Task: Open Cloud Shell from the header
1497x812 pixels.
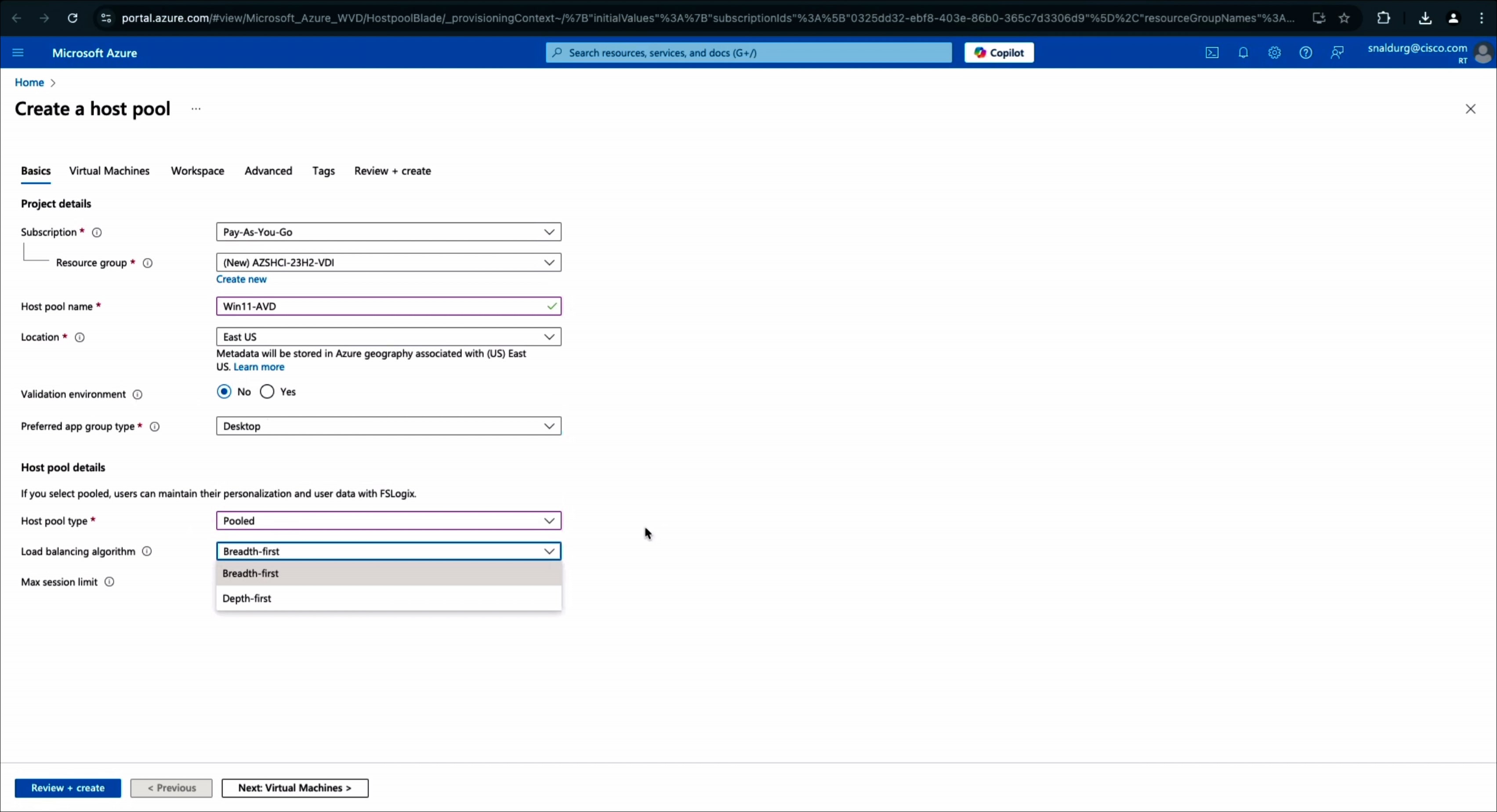Action: tap(1212, 53)
